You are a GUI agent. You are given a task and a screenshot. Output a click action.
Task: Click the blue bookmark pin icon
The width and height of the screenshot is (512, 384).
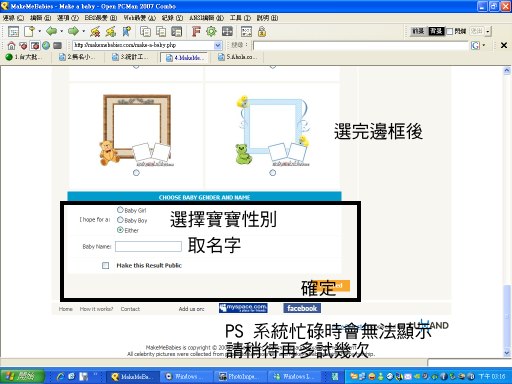[x=126, y=32]
